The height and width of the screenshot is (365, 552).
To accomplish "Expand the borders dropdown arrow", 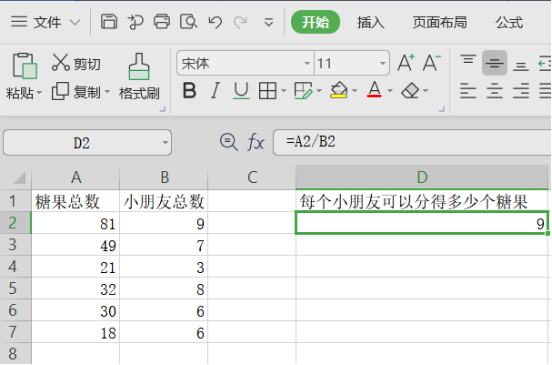I will pyautogui.click(x=284, y=91).
